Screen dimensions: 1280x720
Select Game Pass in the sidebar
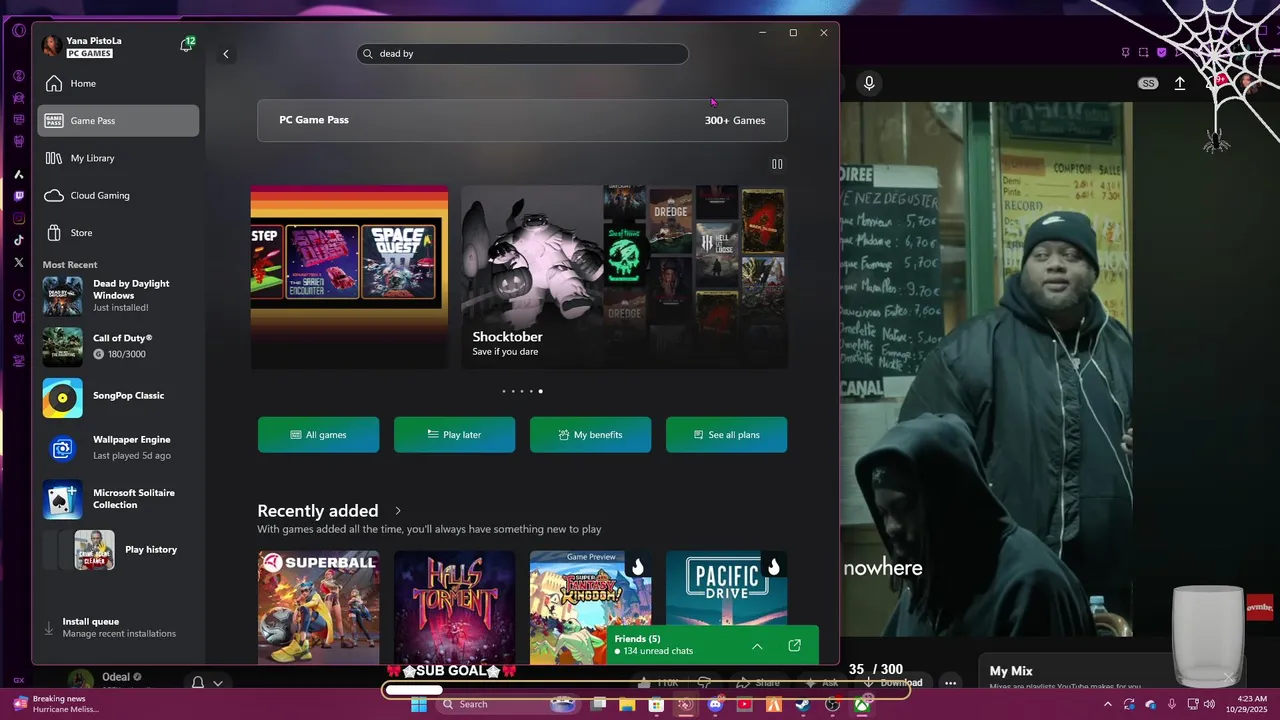[x=118, y=121]
